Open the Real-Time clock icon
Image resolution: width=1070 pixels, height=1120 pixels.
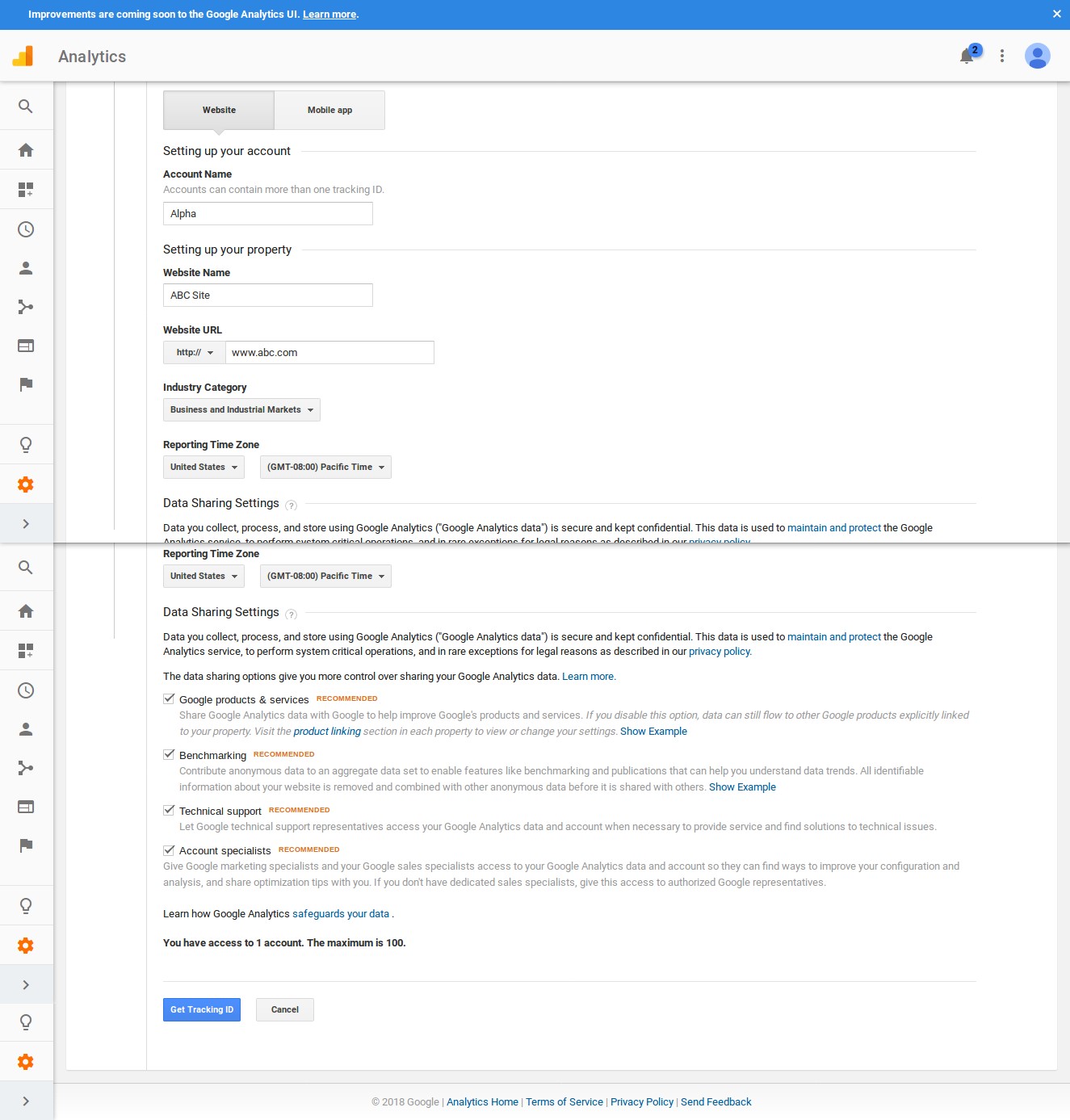[26, 229]
